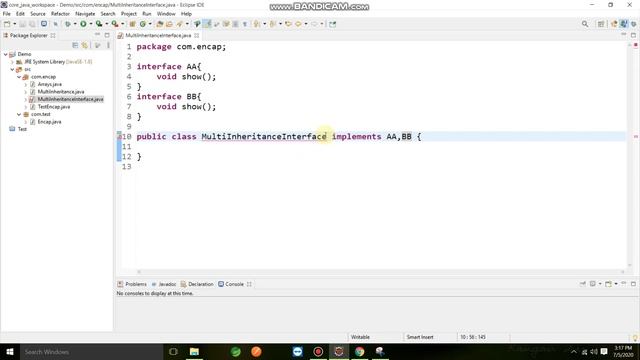Screen dimensions: 640x360
Task: Click the Open Console dropdown icon
Action: click(x=608, y=284)
